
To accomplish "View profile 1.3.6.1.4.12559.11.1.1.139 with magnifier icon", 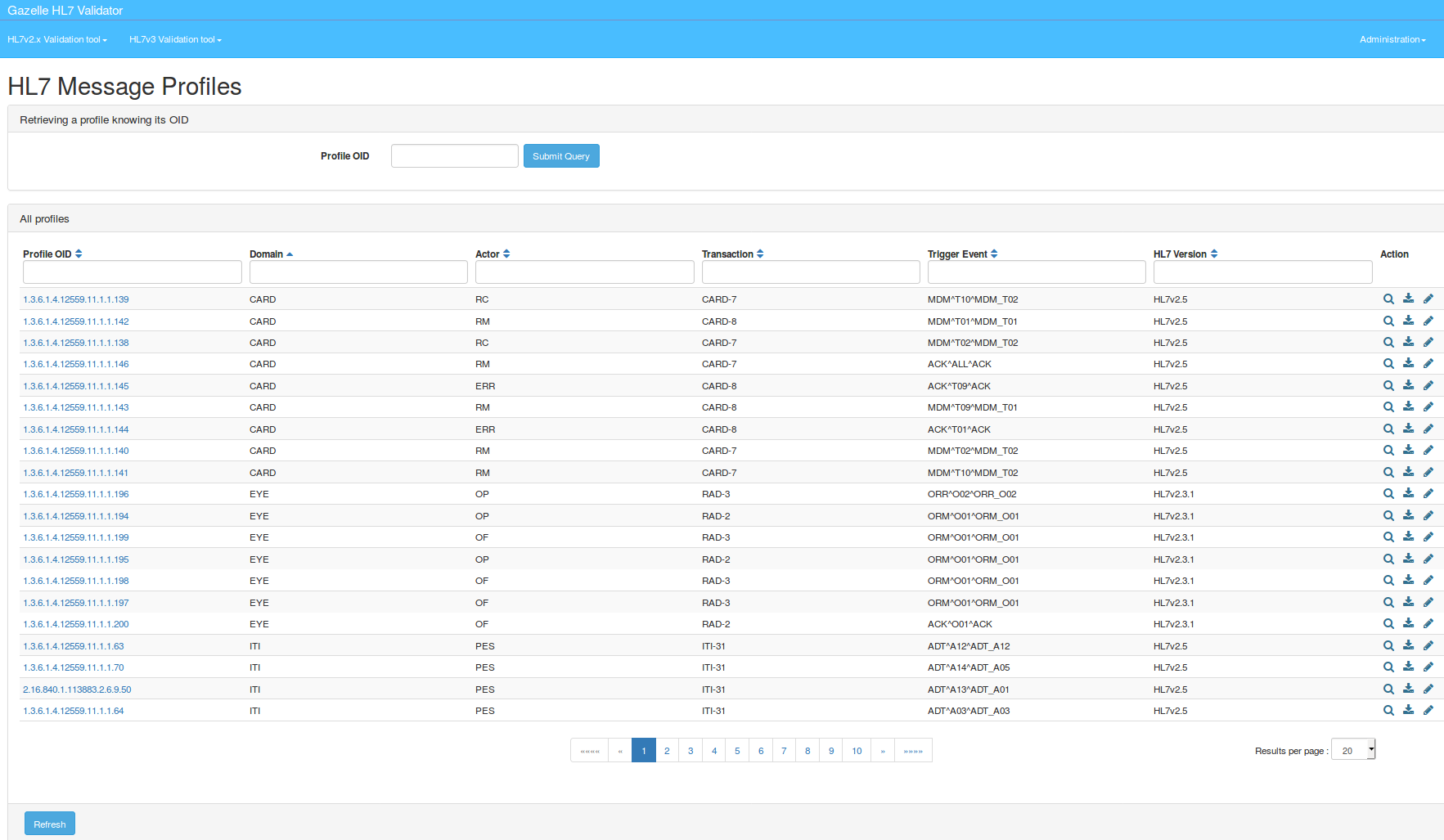I will point(1388,299).
